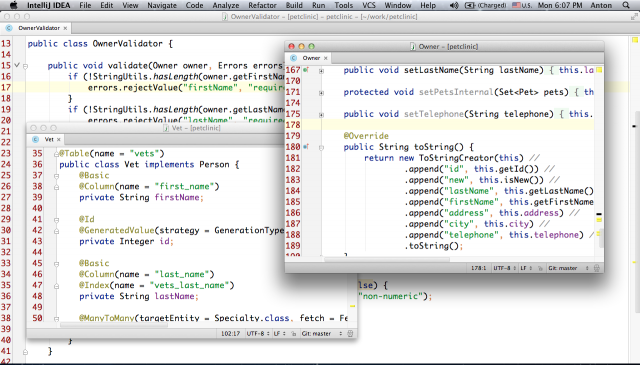Viewport: 640px width, 365px height.
Task: Open the File menu
Action: (x=85, y=5)
